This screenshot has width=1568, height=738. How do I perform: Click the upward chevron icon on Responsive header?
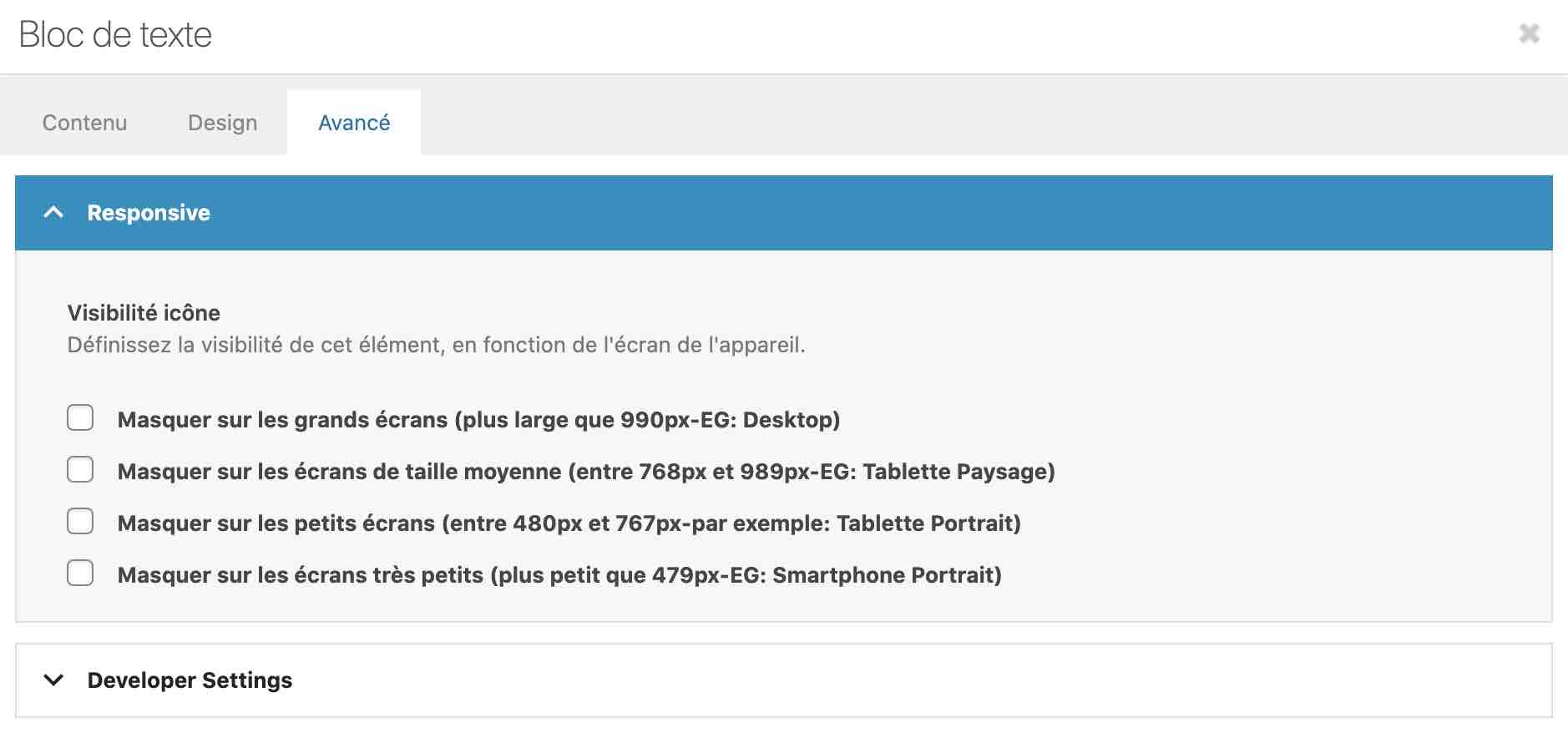[x=55, y=212]
